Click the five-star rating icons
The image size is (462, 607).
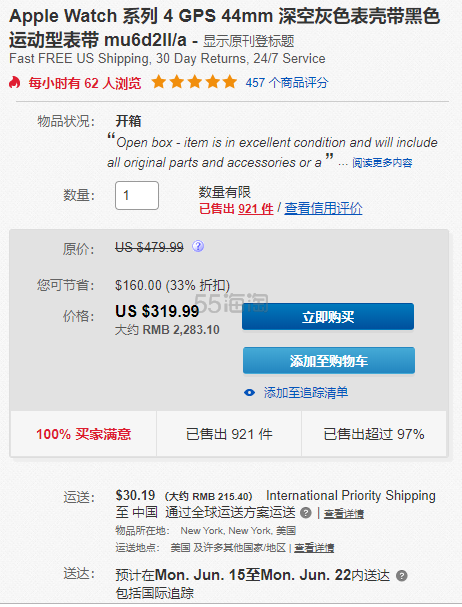(194, 82)
